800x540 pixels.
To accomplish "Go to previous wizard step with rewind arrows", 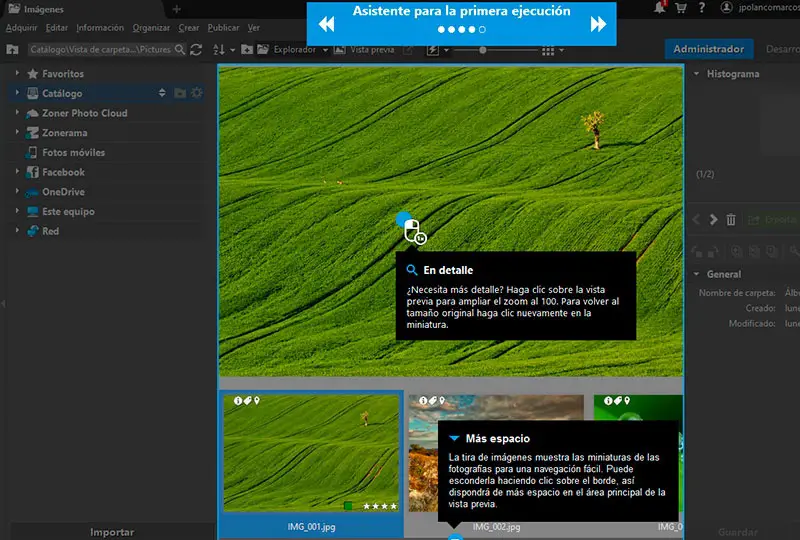I will click(327, 24).
